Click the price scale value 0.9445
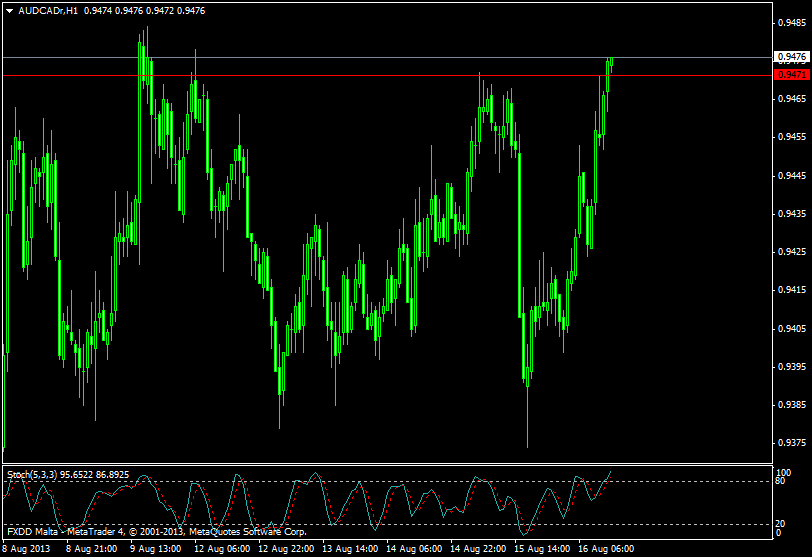This screenshot has width=812, height=557. (792, 176)
